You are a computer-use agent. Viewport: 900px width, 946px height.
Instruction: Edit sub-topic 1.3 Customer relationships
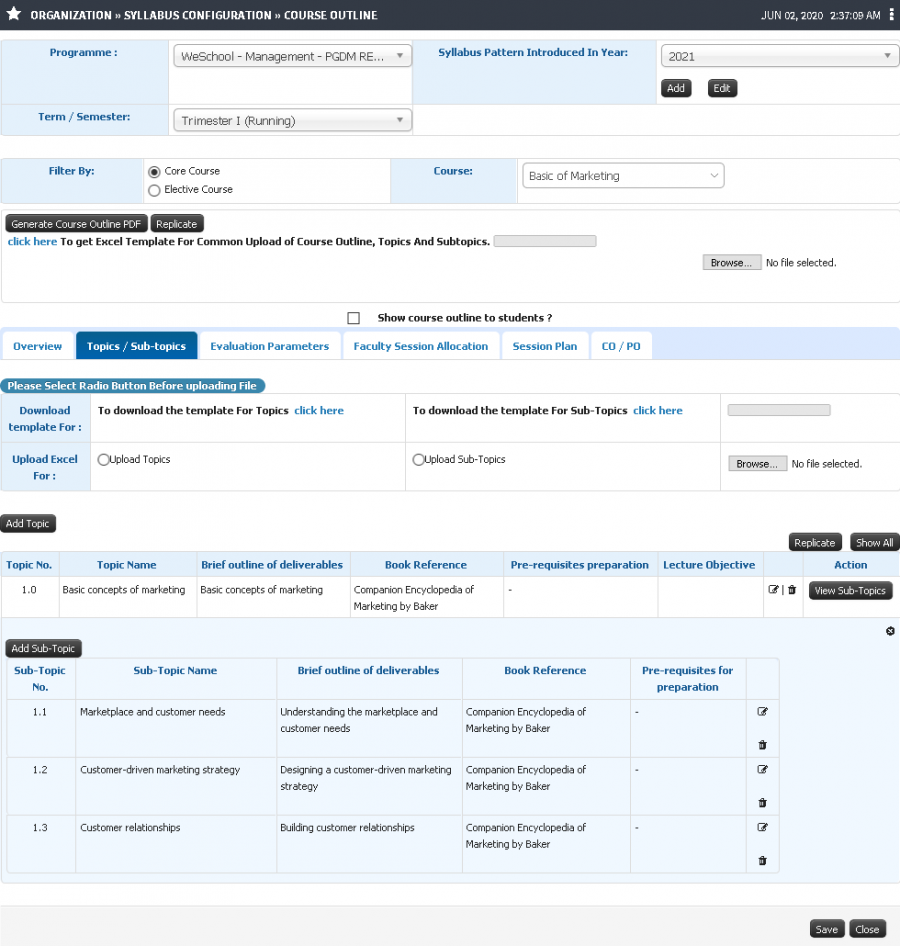coord(762,827)
